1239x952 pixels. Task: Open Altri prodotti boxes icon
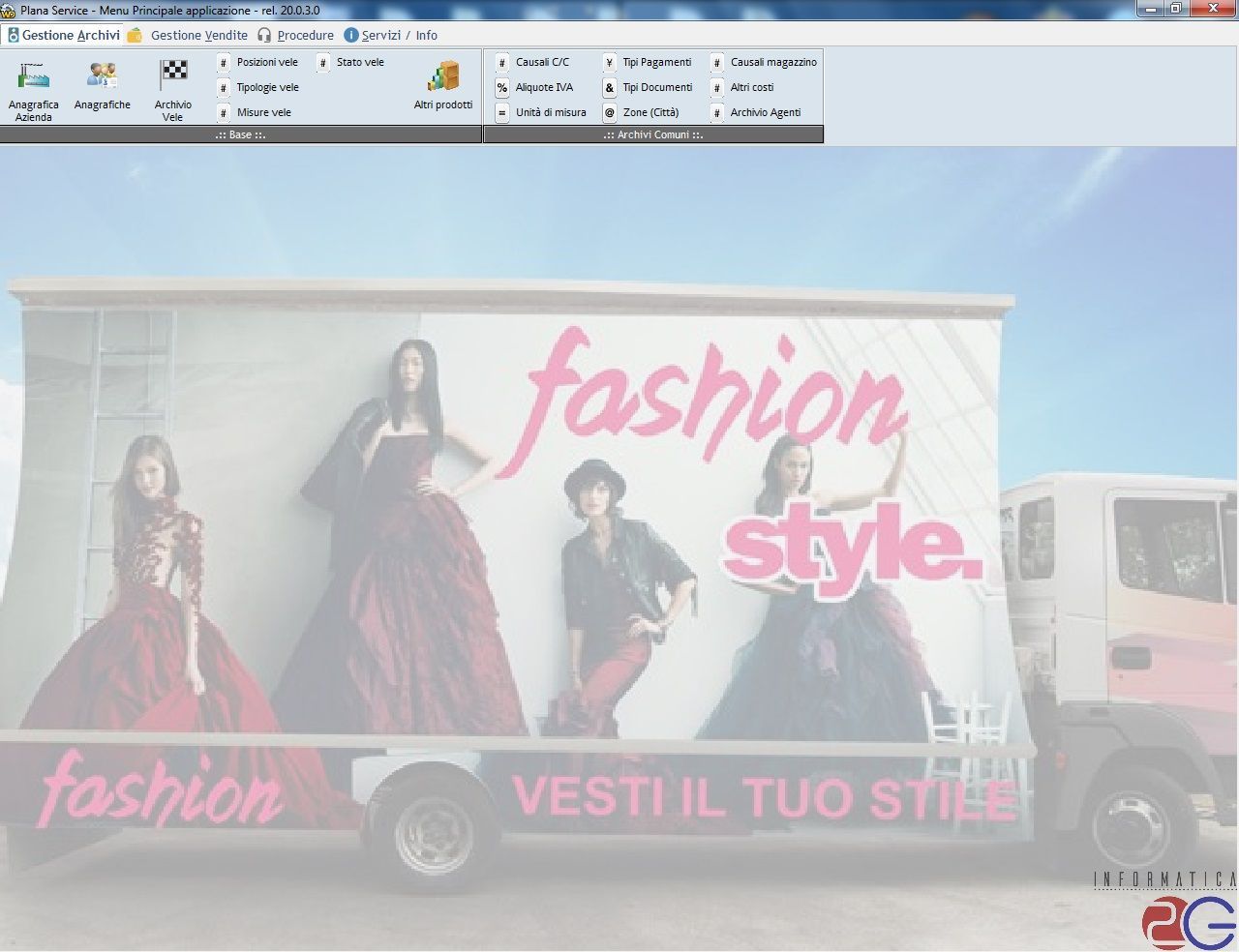[x=443, y=75]
